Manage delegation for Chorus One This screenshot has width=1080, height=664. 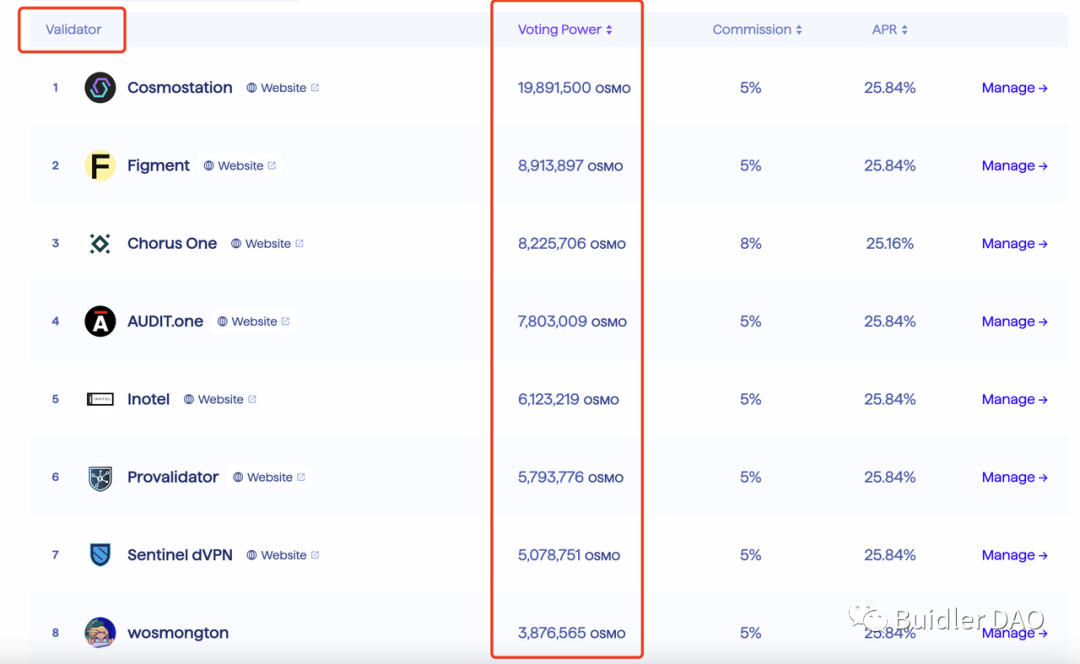click(1015, 243)
